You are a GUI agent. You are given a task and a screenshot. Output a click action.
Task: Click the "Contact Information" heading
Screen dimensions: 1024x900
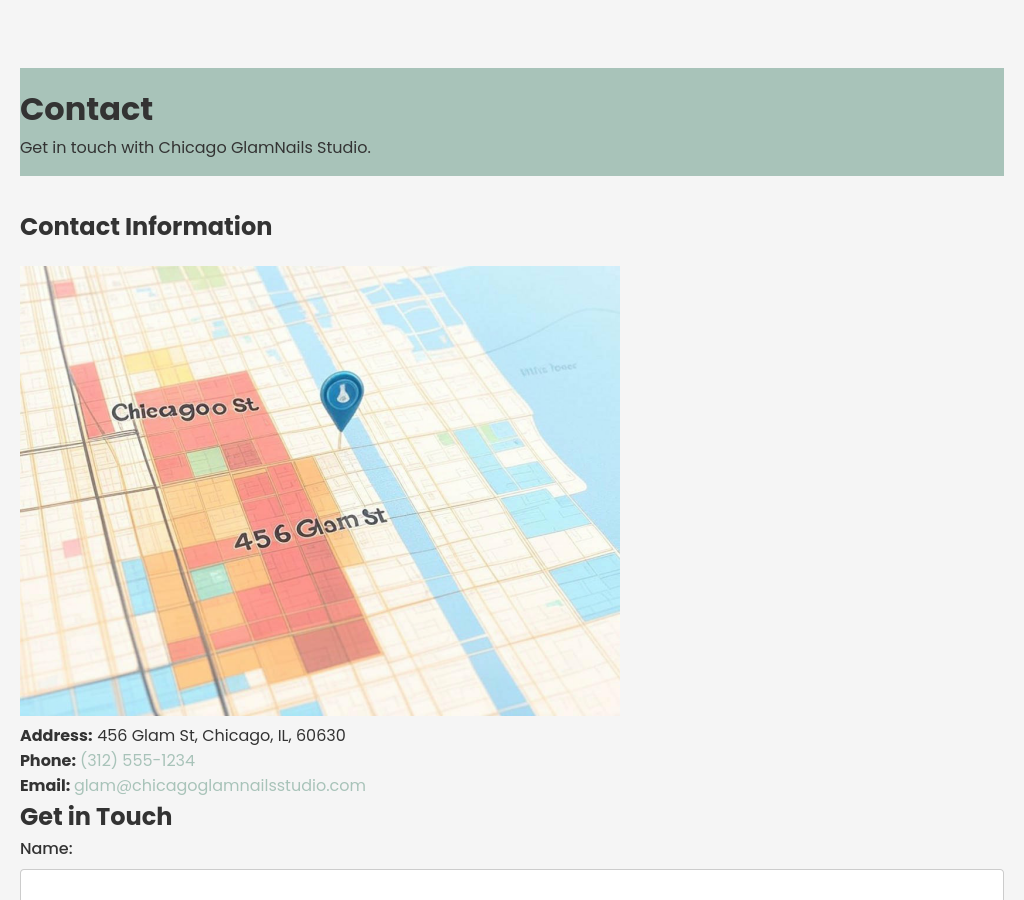coord(146,227)
